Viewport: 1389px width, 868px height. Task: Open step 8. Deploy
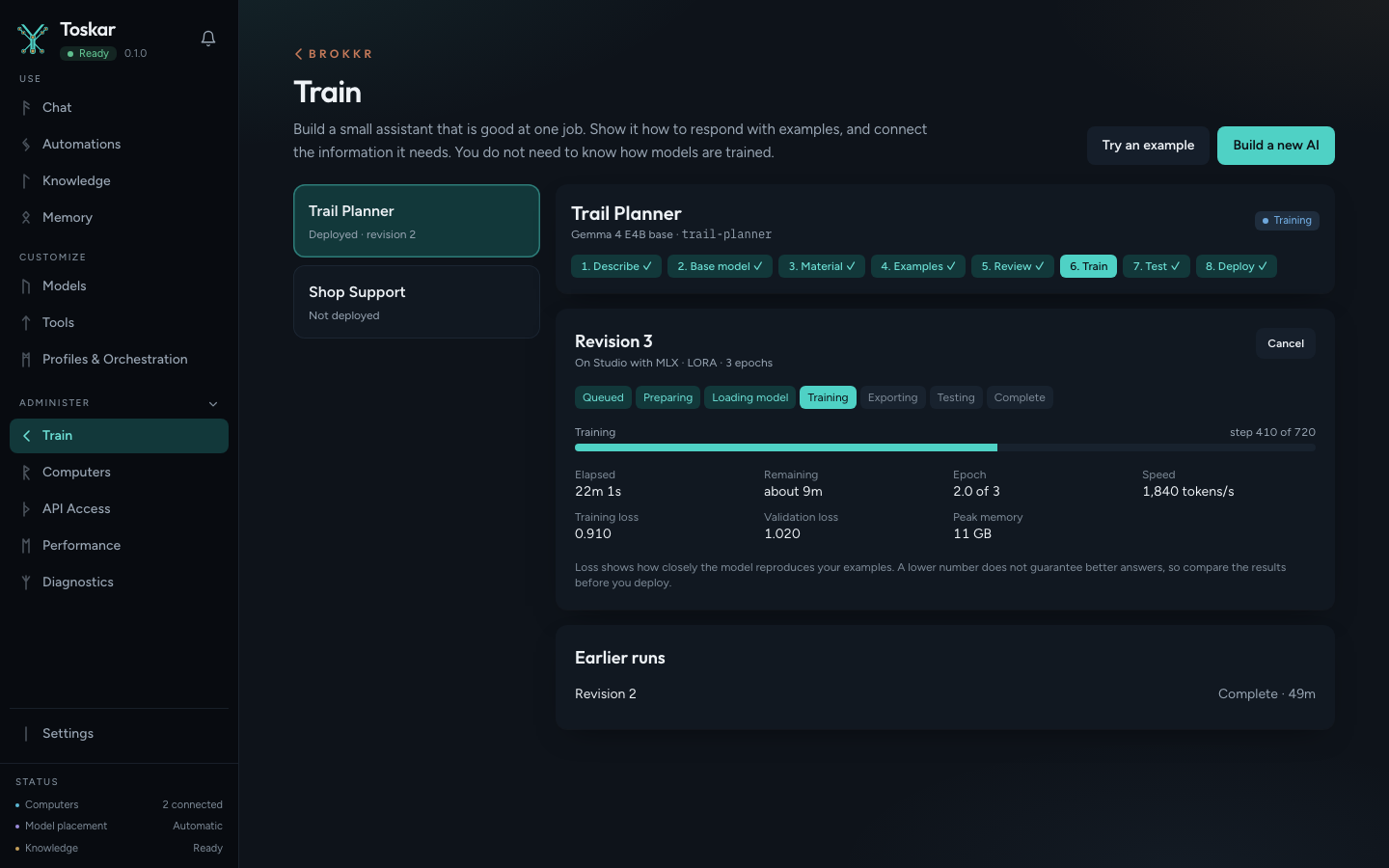point(1237,266)
